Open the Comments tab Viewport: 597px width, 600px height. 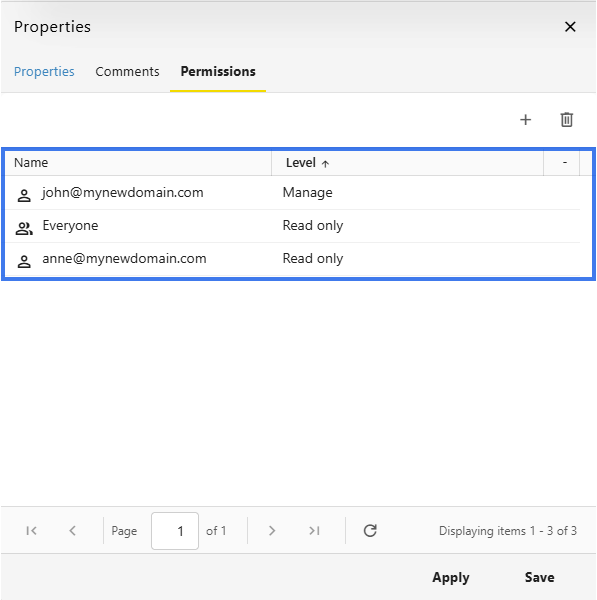(x=127, y=72)
